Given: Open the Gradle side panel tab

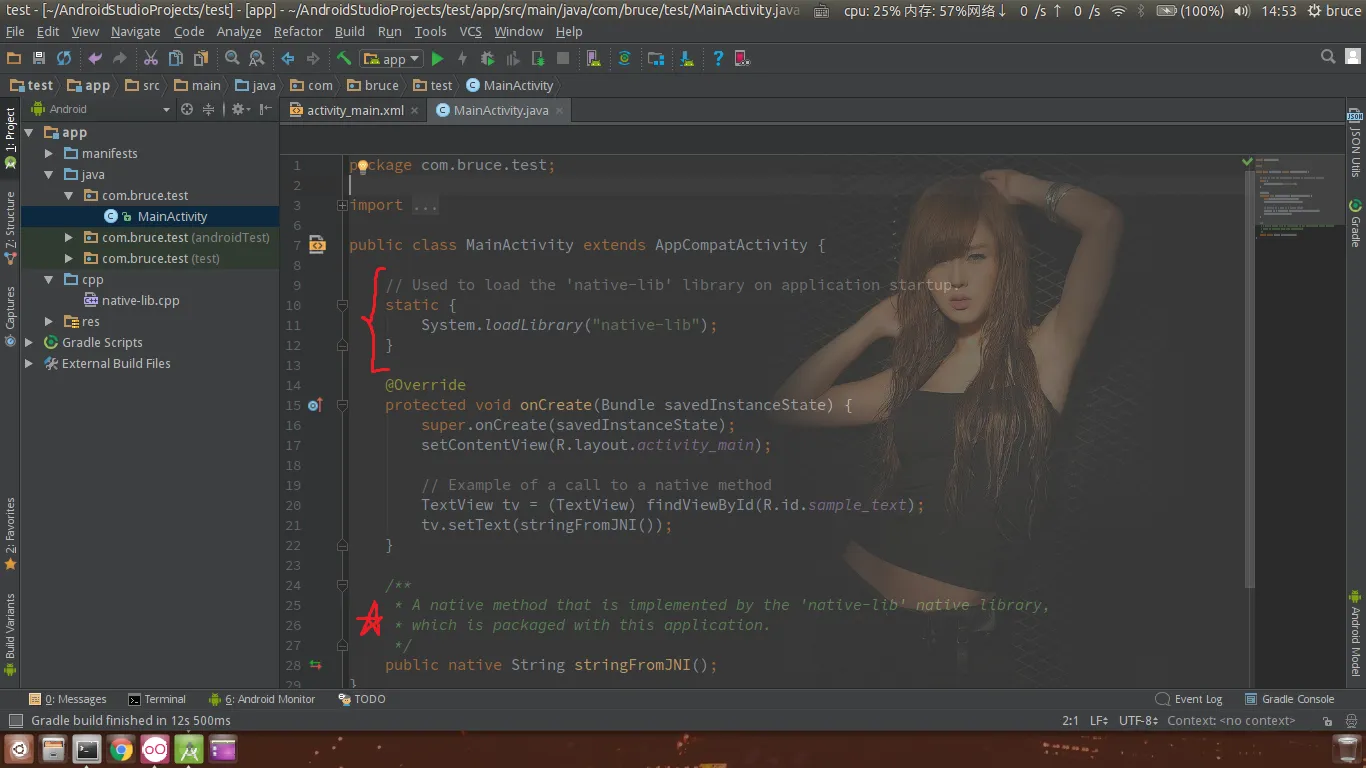Looking at the screenshot, I should (1356, 224).
